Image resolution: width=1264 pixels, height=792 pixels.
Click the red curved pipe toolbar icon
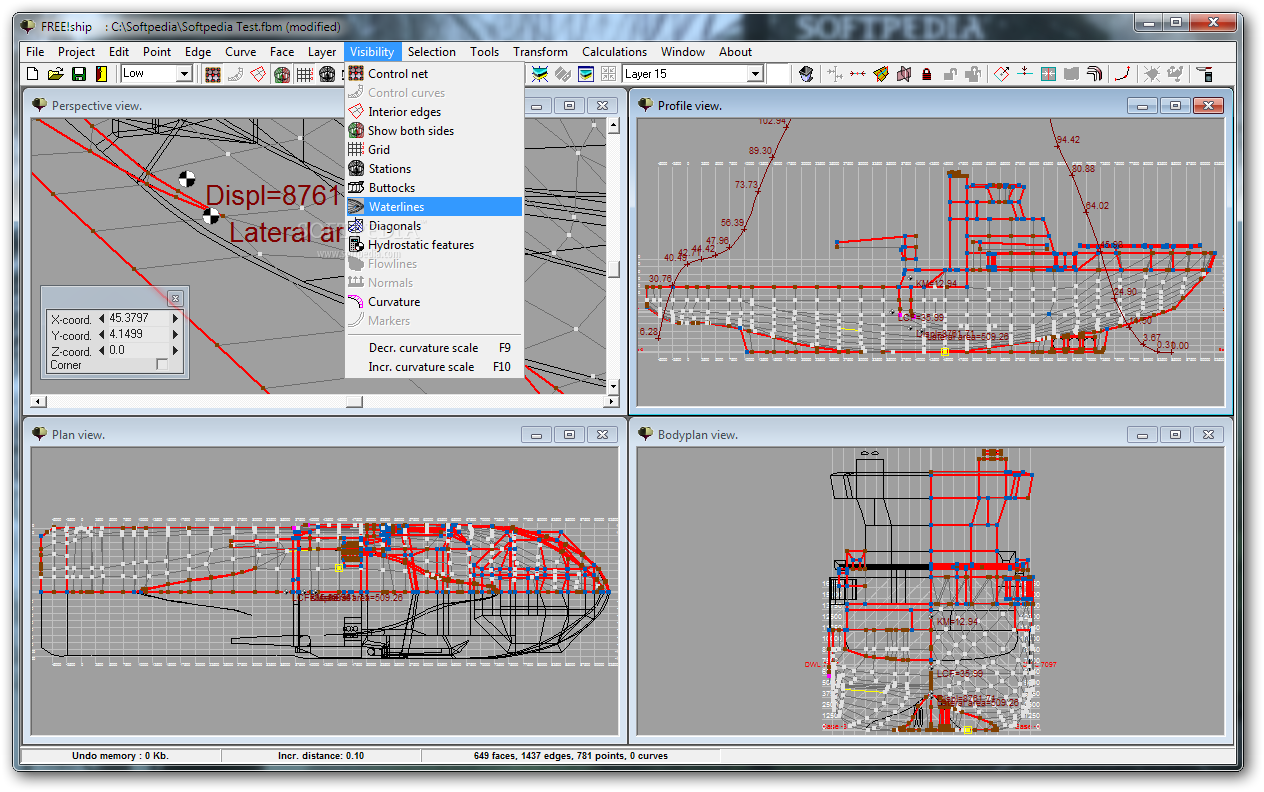(x=1095, y=74)
